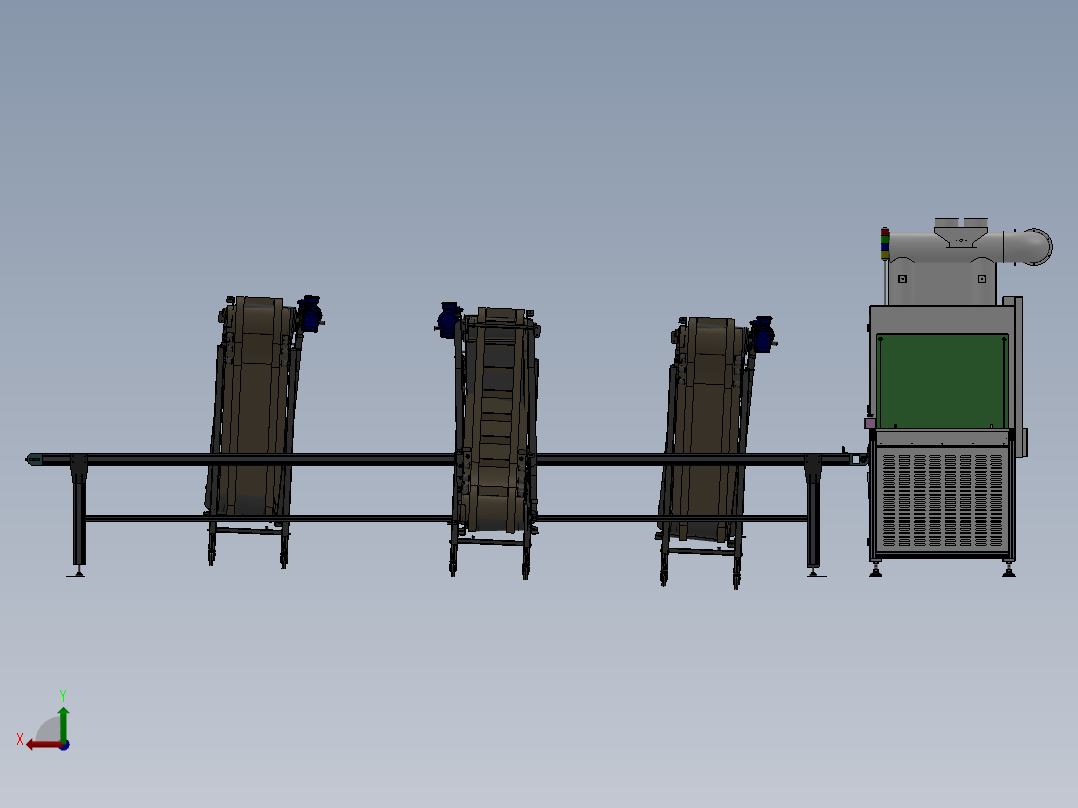The width and height of the screenshot is (1078, 808).
Task: Pick the blue motor on the right conveyor
Action: [x=762, y=334]
